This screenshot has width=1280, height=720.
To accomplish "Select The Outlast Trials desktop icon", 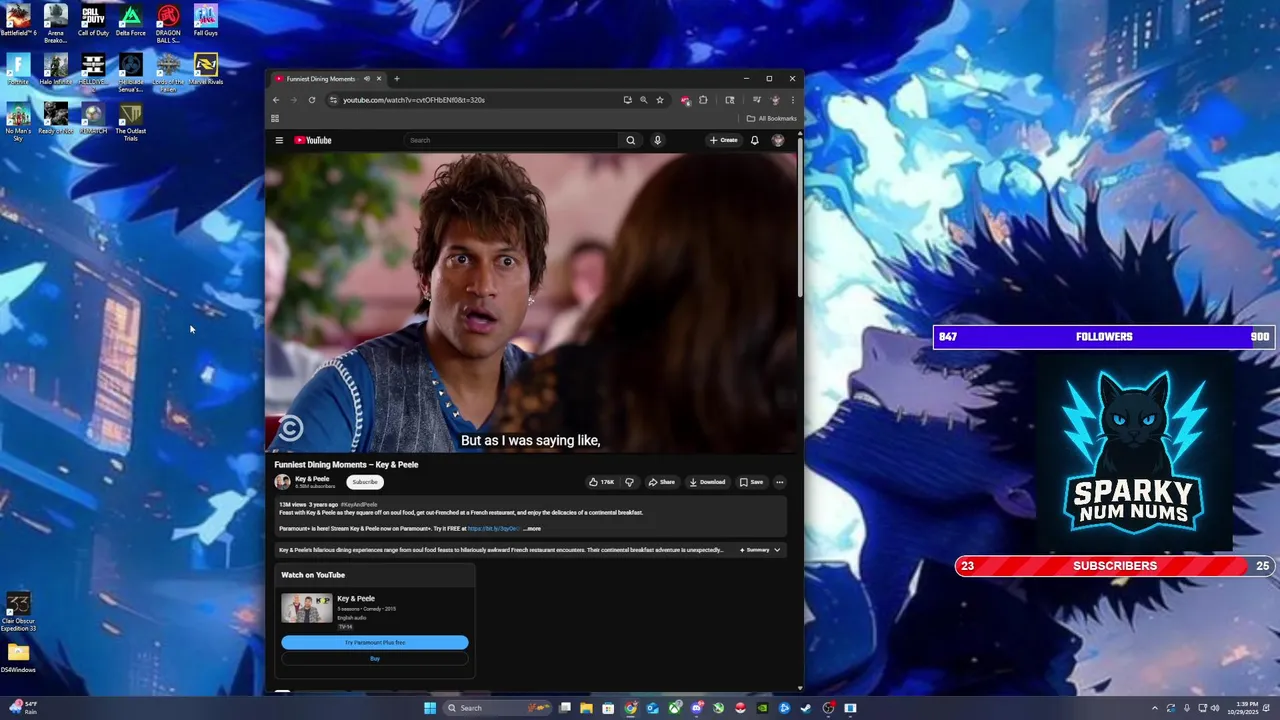I will point(130,122).
